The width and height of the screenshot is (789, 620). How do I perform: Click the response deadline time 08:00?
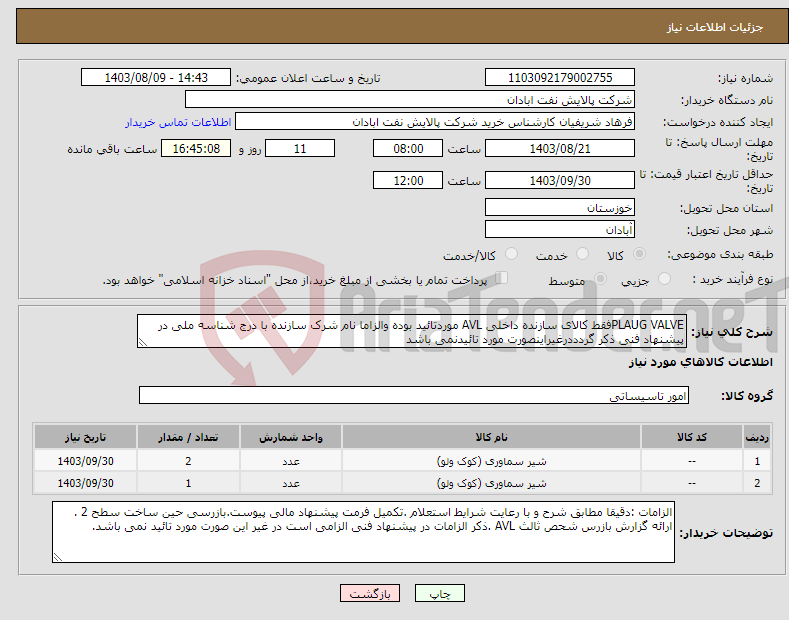point(408,148)
